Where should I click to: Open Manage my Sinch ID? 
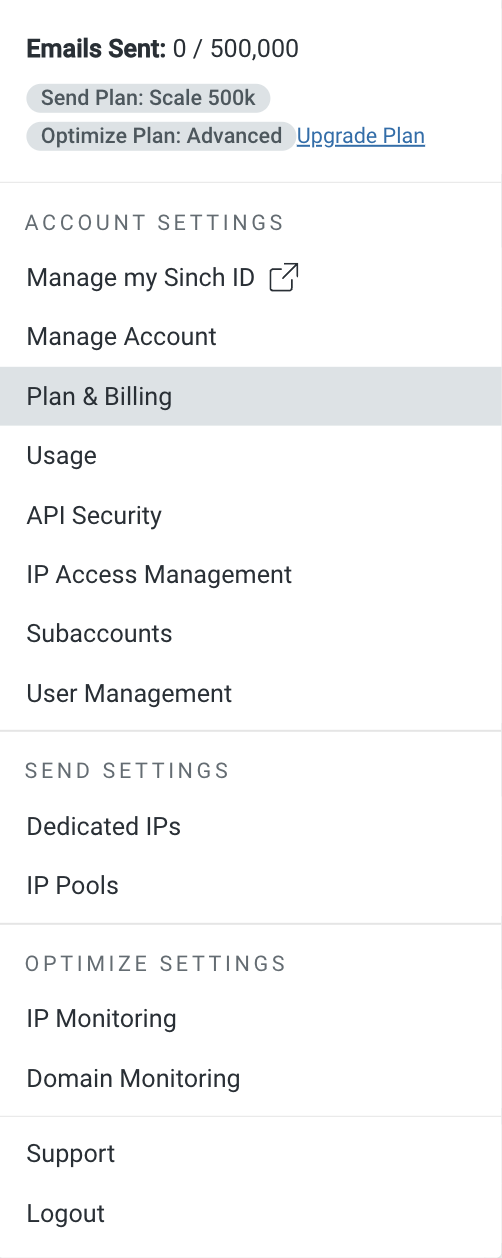point(251,277)
